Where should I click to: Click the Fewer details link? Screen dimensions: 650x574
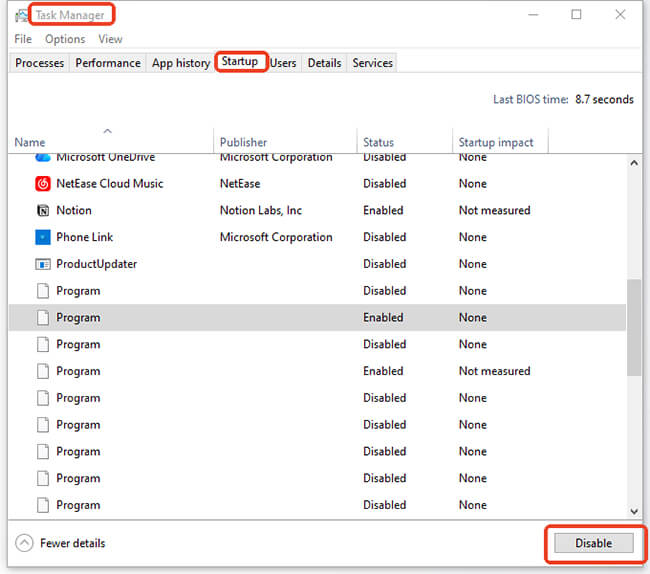pyautogui.click(x=73, y=543)
